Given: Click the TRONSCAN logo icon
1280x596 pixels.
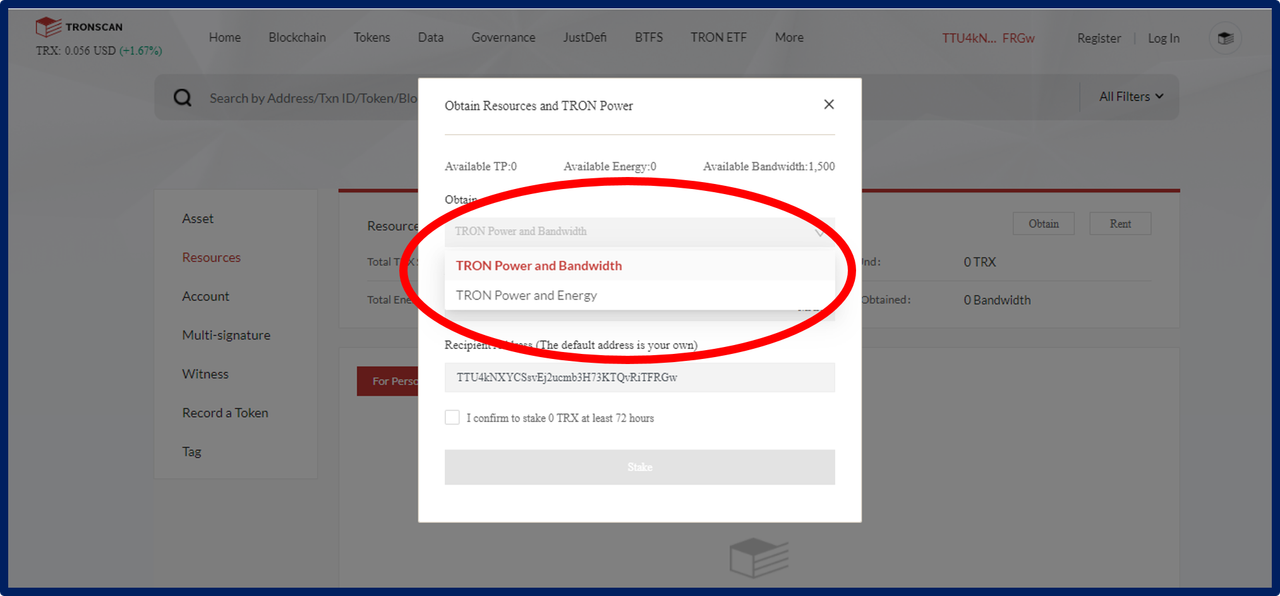Looking at the screenshot, I should pyautogui.click(x=48, y=27).
